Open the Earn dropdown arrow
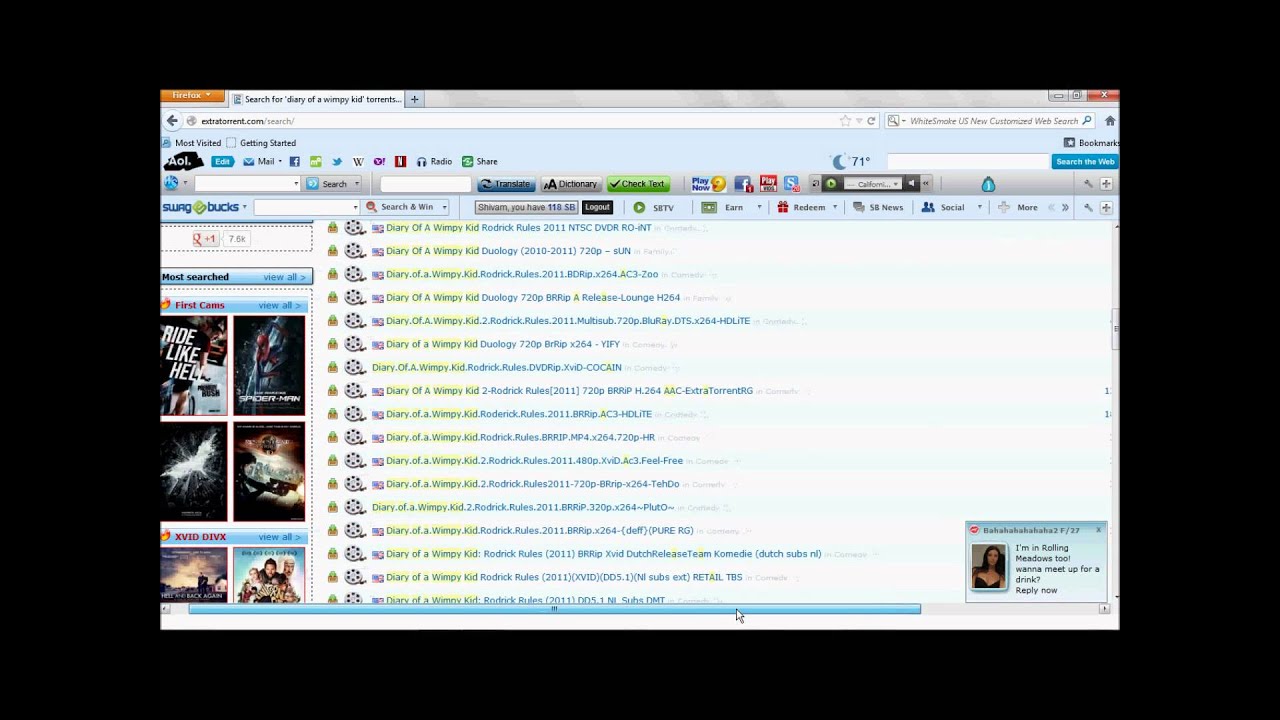This screenshot has width=1280, height=720. point(759,208)
